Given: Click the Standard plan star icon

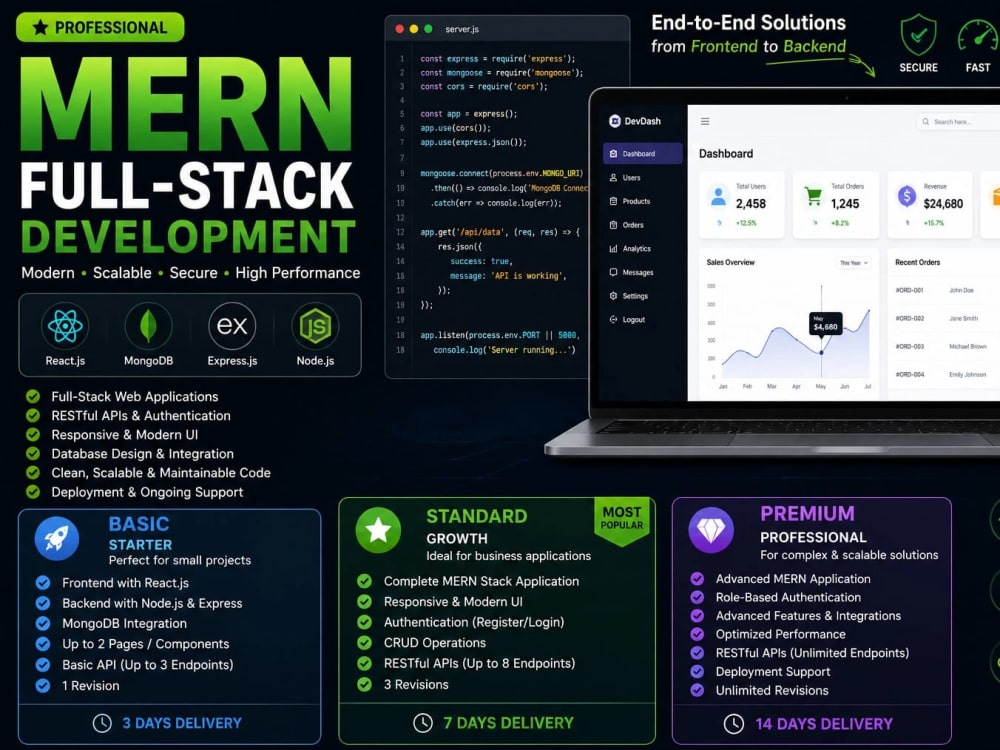Looking at the screenshot, I should (378, 530).
